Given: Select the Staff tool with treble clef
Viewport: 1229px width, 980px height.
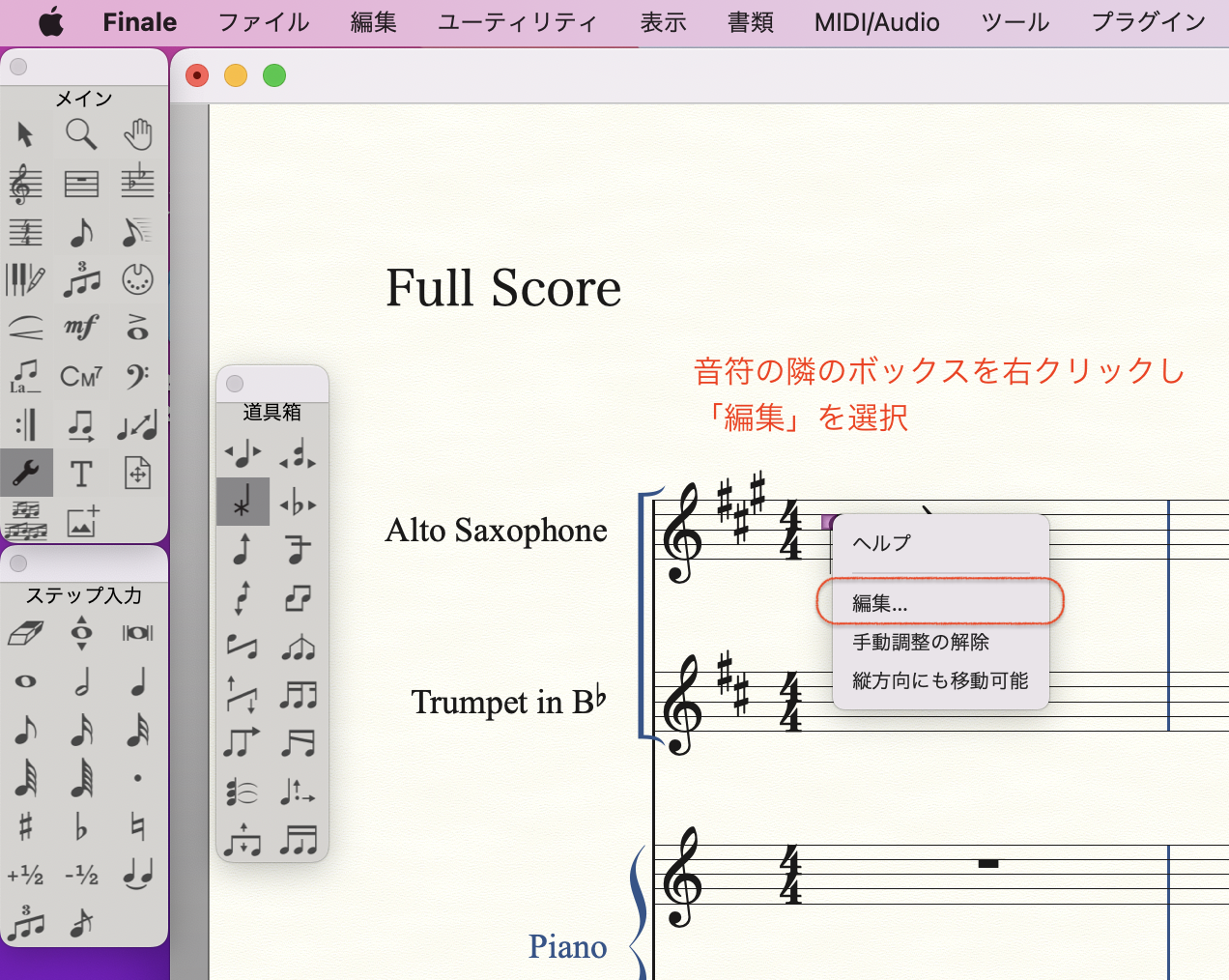Looking at the screenshot, I should tap(26, 184).
